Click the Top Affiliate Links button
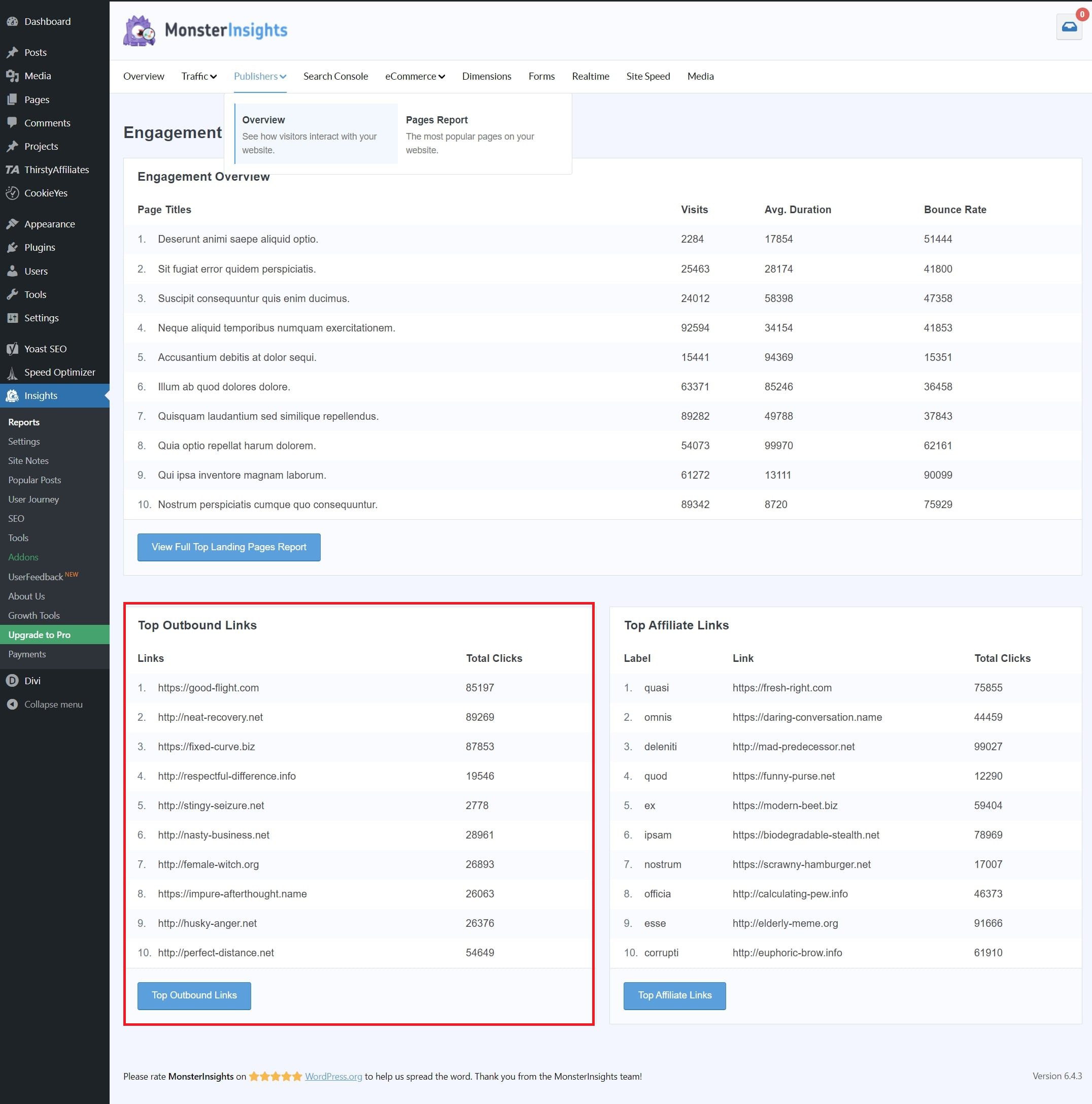The image size is (1092, 1104). point(675,994)
